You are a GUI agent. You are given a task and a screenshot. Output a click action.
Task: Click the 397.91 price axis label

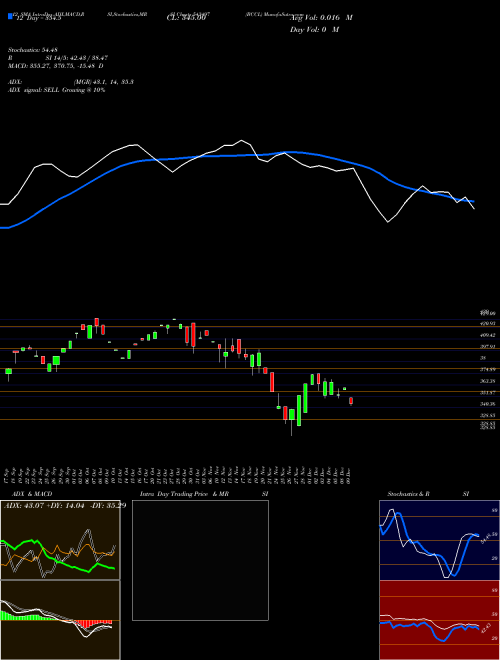(488, 346)
